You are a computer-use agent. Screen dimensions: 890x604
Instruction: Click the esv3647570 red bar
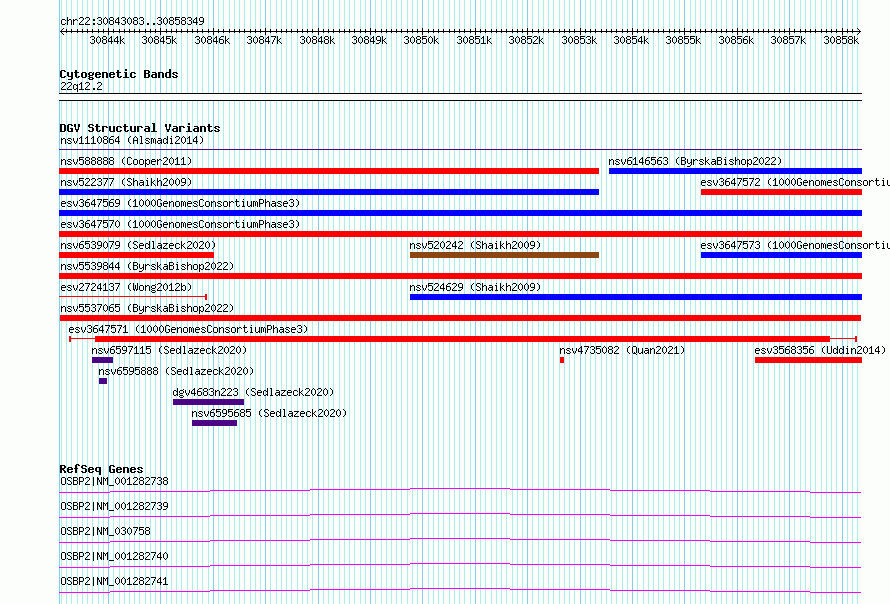(460, 234)
